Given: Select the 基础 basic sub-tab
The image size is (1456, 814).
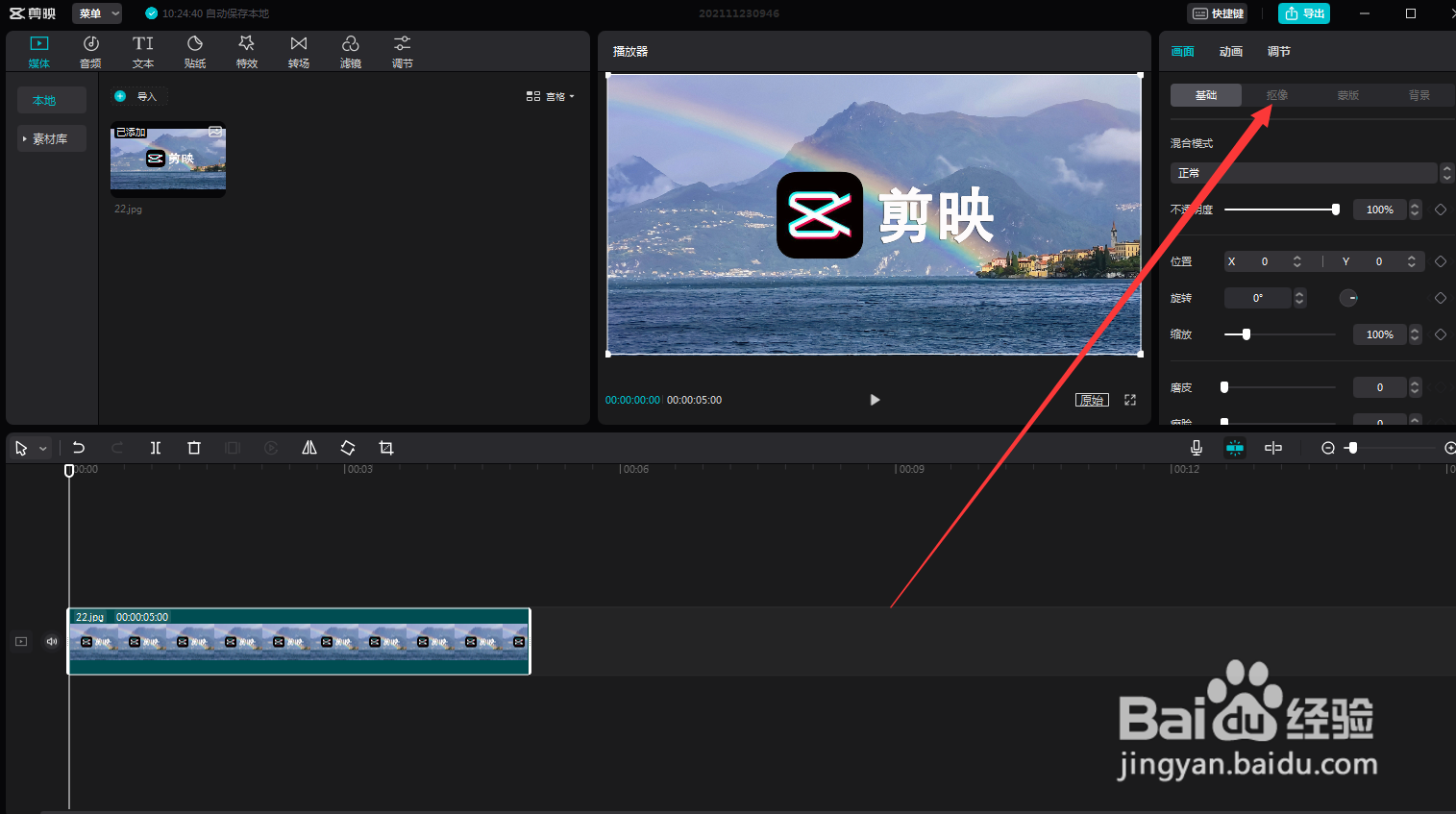Looking at the screenshot, I should click(1206, 95).
